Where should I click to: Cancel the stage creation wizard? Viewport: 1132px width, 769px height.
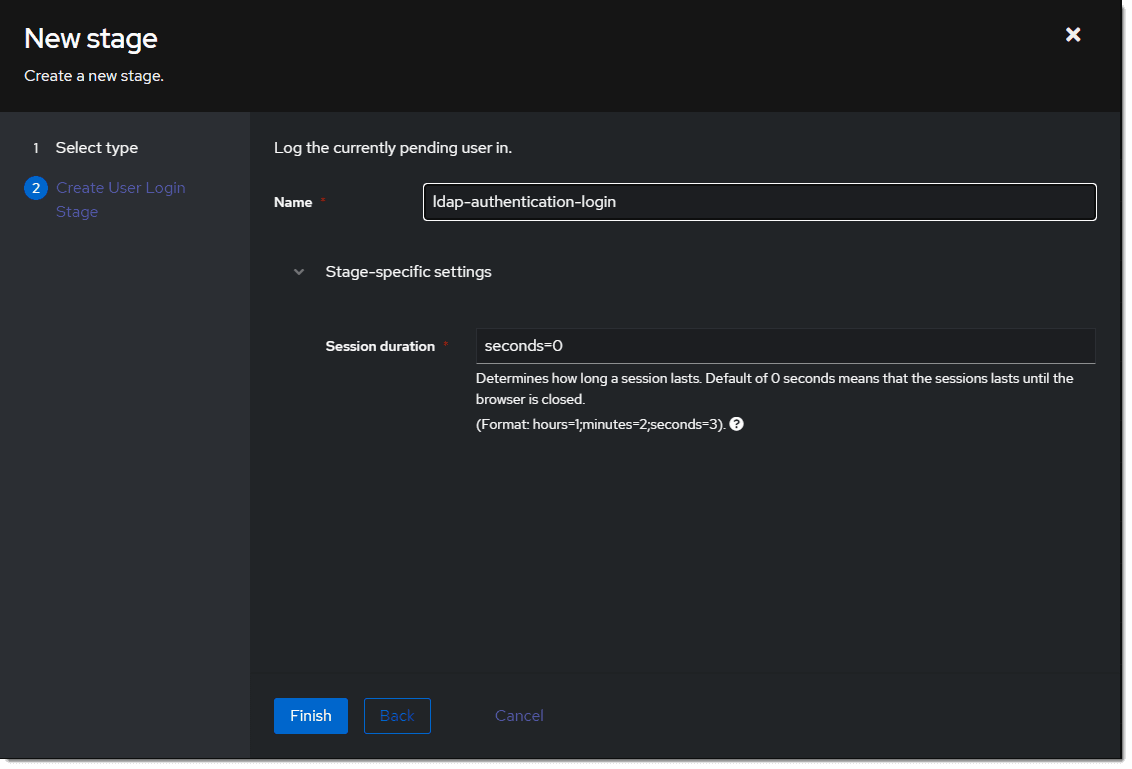519,716
